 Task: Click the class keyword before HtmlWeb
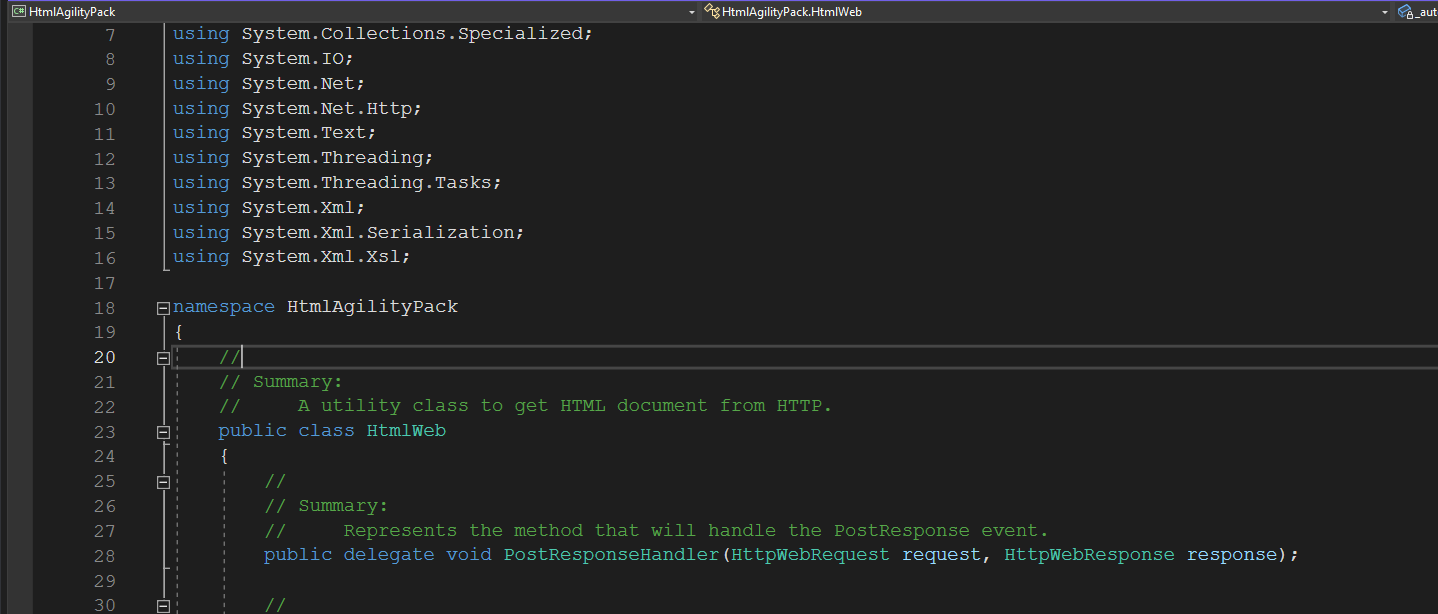tap(327, 431)
